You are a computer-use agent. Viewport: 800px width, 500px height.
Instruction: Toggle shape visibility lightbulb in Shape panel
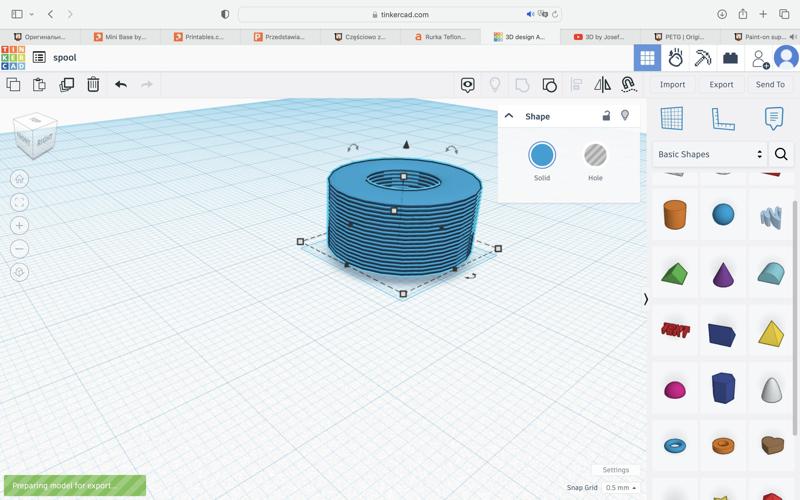625,116
